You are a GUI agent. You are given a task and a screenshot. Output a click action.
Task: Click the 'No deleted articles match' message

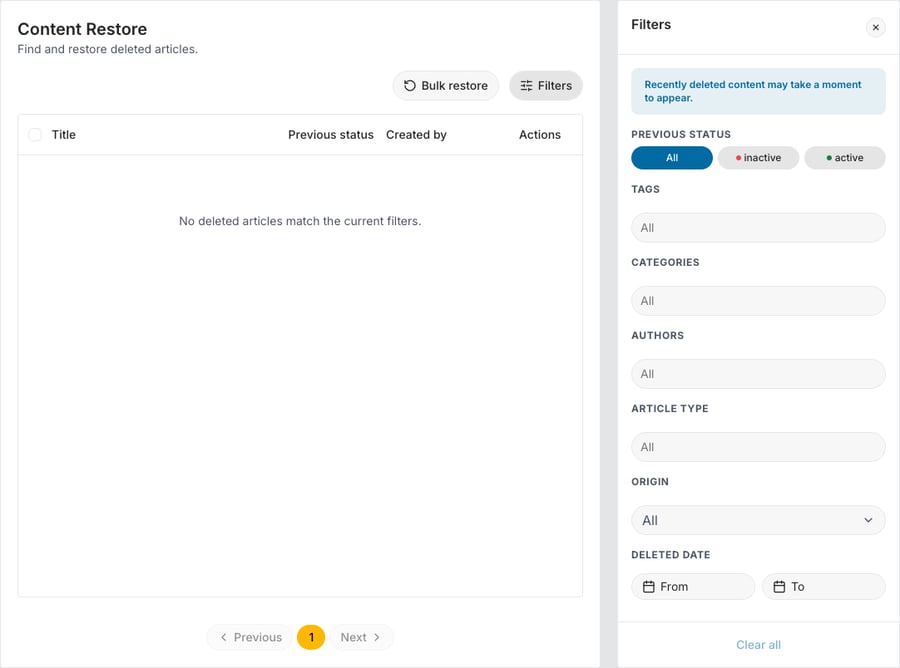[300, 221]
